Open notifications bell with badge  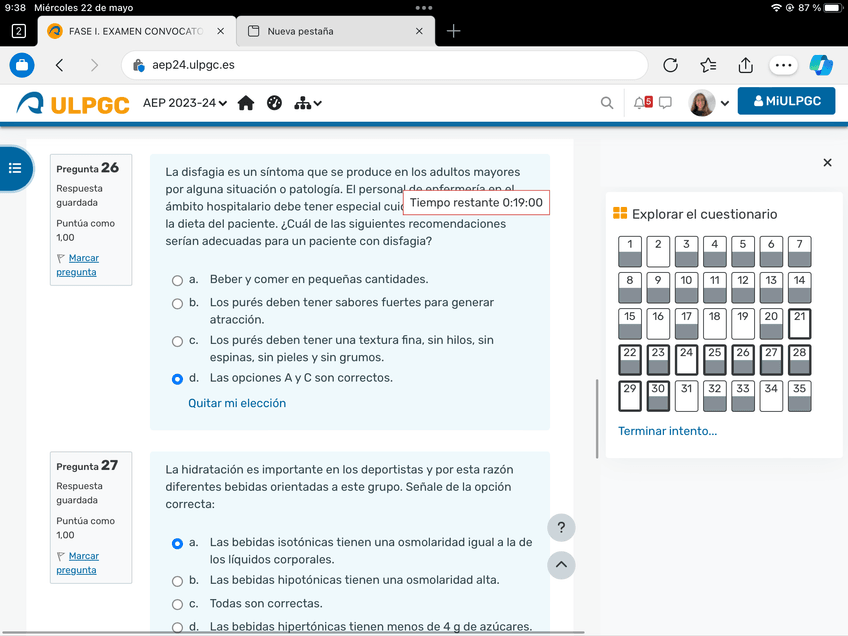[x=642, y=102]
